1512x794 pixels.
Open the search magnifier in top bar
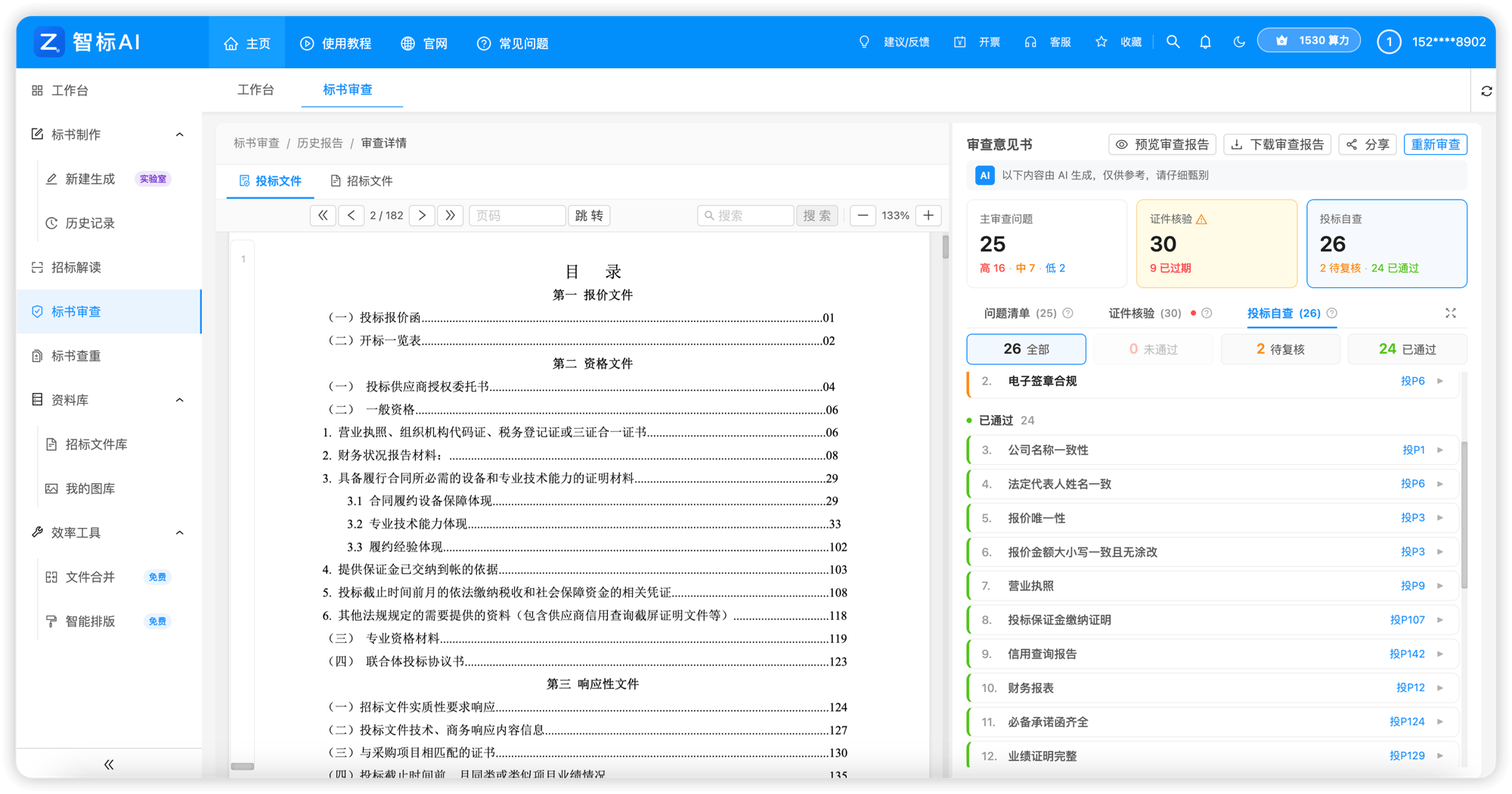[x=1173, y=42]
